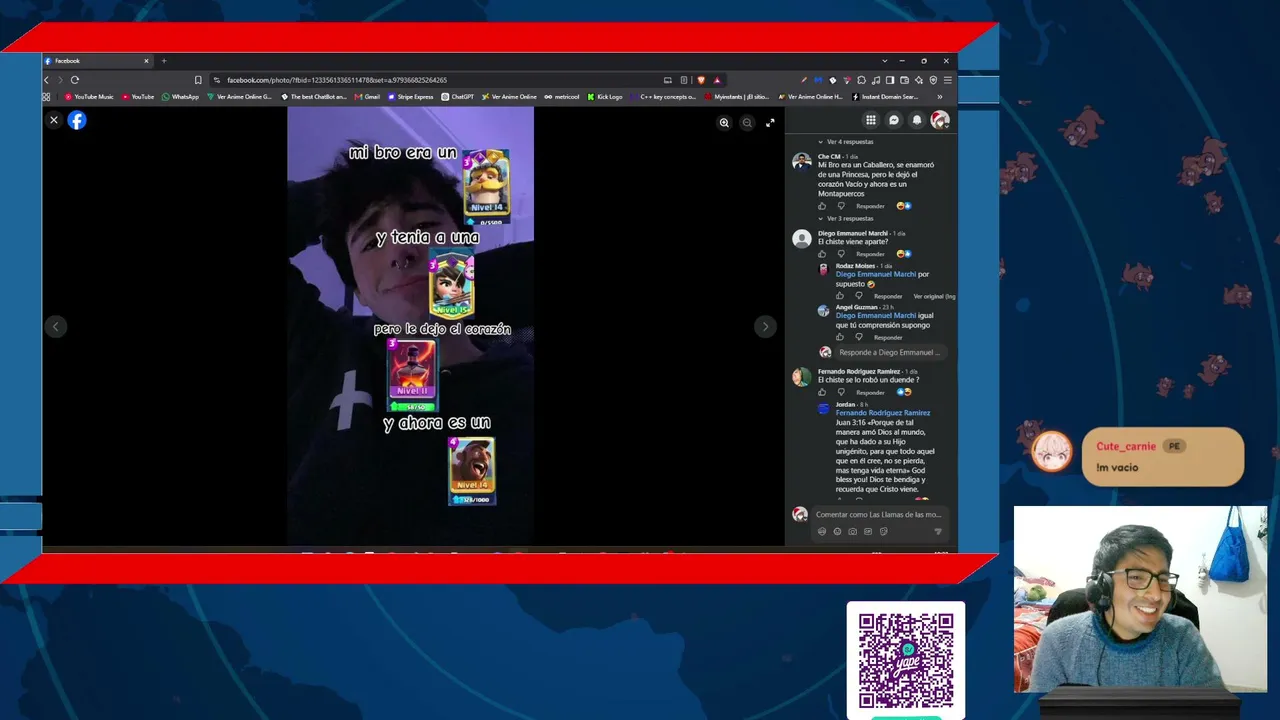Go to the previous photo
The height and width of the screenshot is (720, 1280).
point(55,326)
